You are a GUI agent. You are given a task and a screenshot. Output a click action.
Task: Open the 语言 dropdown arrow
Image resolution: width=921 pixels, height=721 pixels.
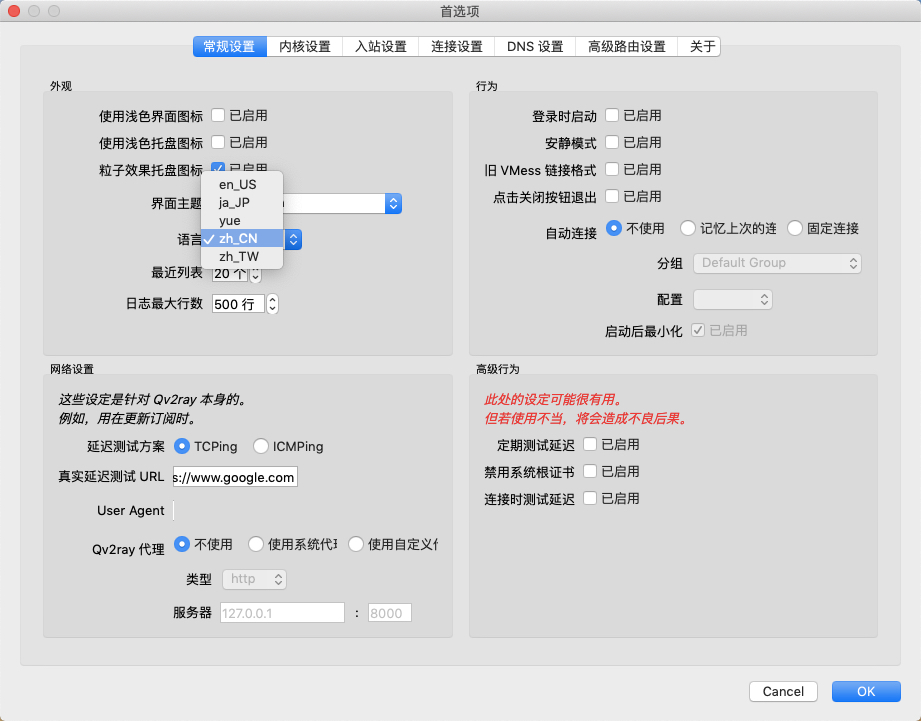[293, 240]
